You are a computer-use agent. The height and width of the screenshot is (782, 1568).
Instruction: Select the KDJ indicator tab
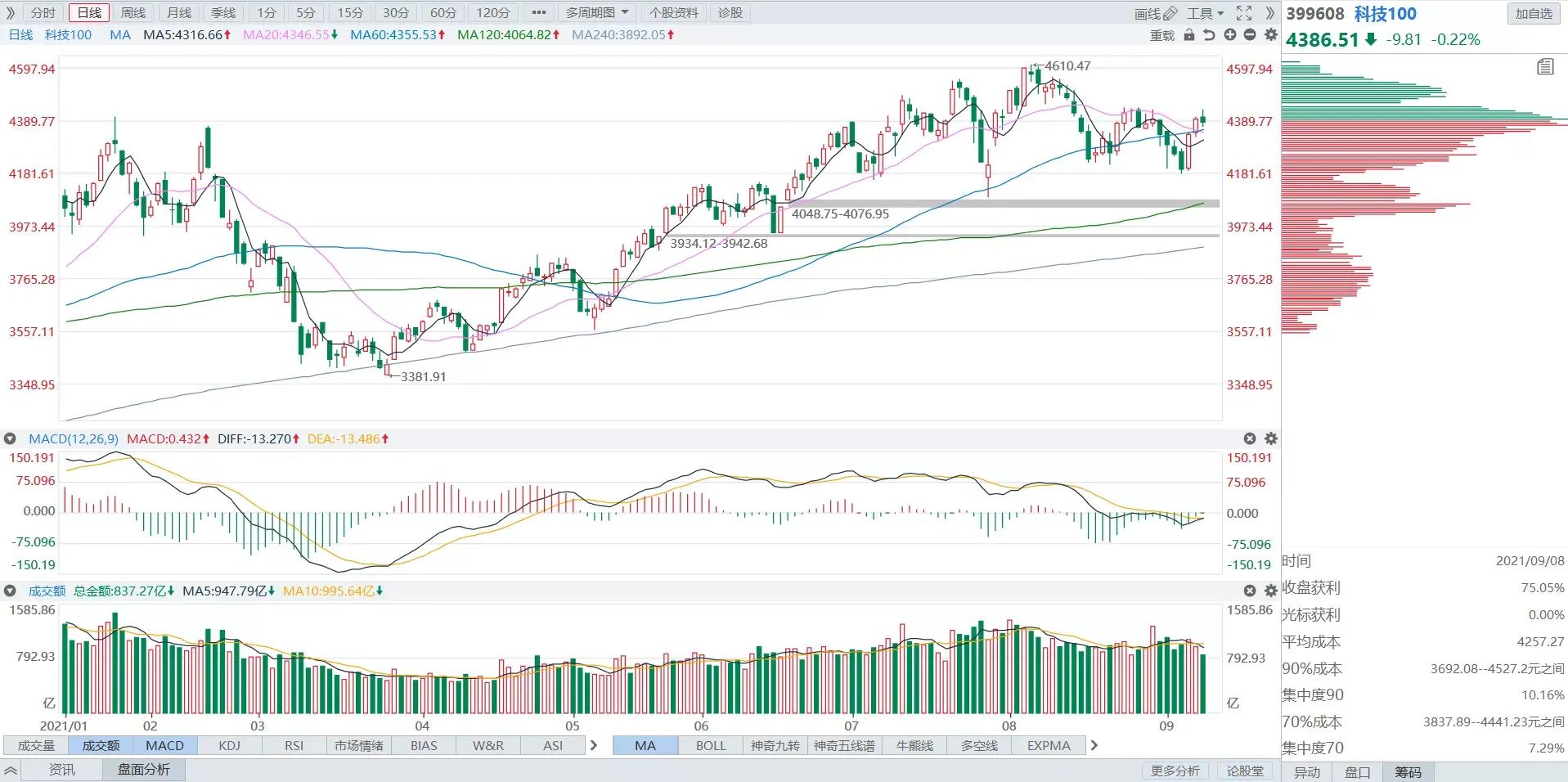click(x=230, y=745)
